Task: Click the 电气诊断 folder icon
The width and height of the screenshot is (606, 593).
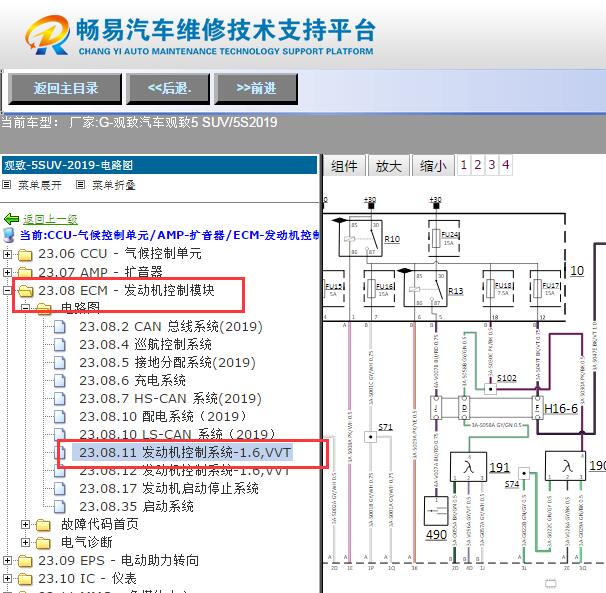Action: [x=43, y=543]
